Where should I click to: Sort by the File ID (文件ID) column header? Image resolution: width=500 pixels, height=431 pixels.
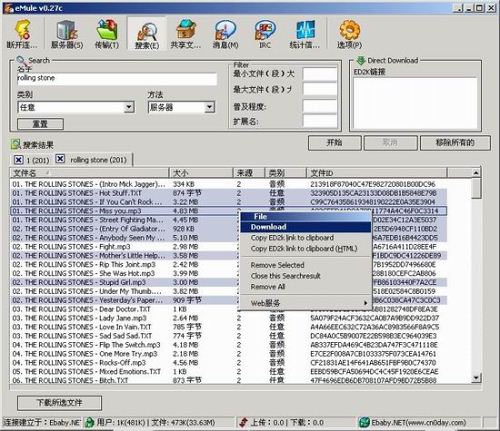pyautogui.click(x=377, y=173)
